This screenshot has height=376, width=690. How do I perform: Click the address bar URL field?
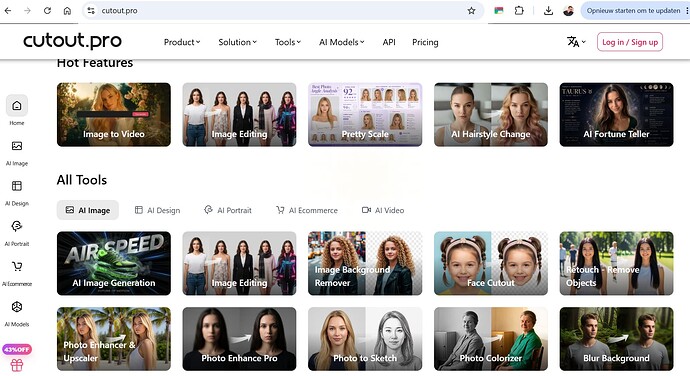pos(282,11)
